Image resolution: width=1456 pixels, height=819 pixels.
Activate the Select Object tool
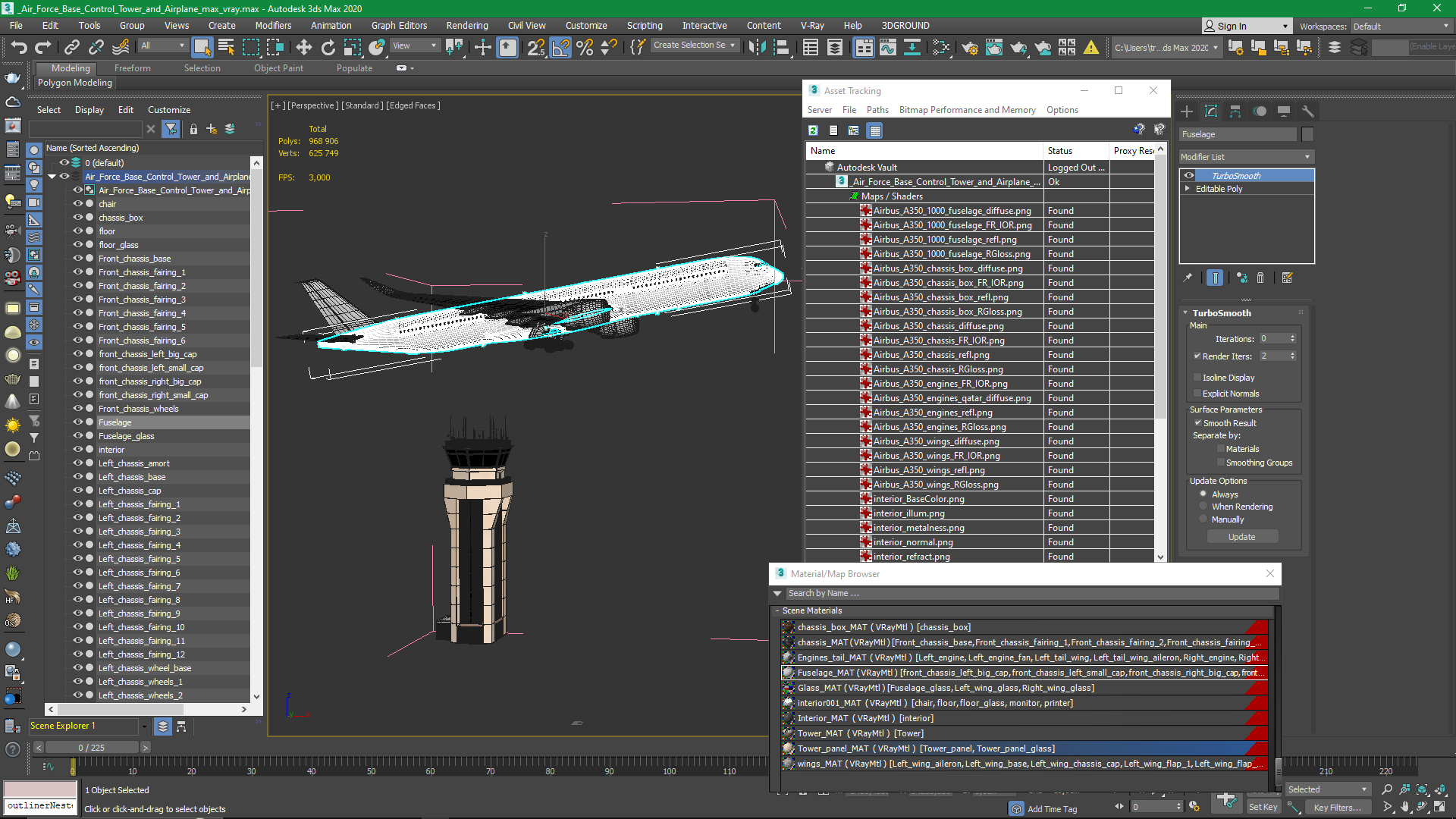point(202,47)
